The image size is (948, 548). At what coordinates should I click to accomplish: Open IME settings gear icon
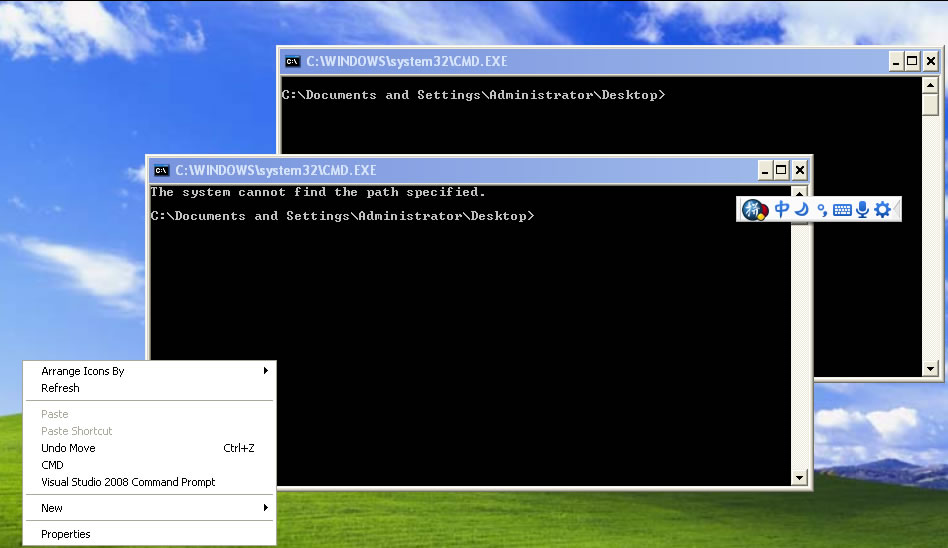point(883,209)
